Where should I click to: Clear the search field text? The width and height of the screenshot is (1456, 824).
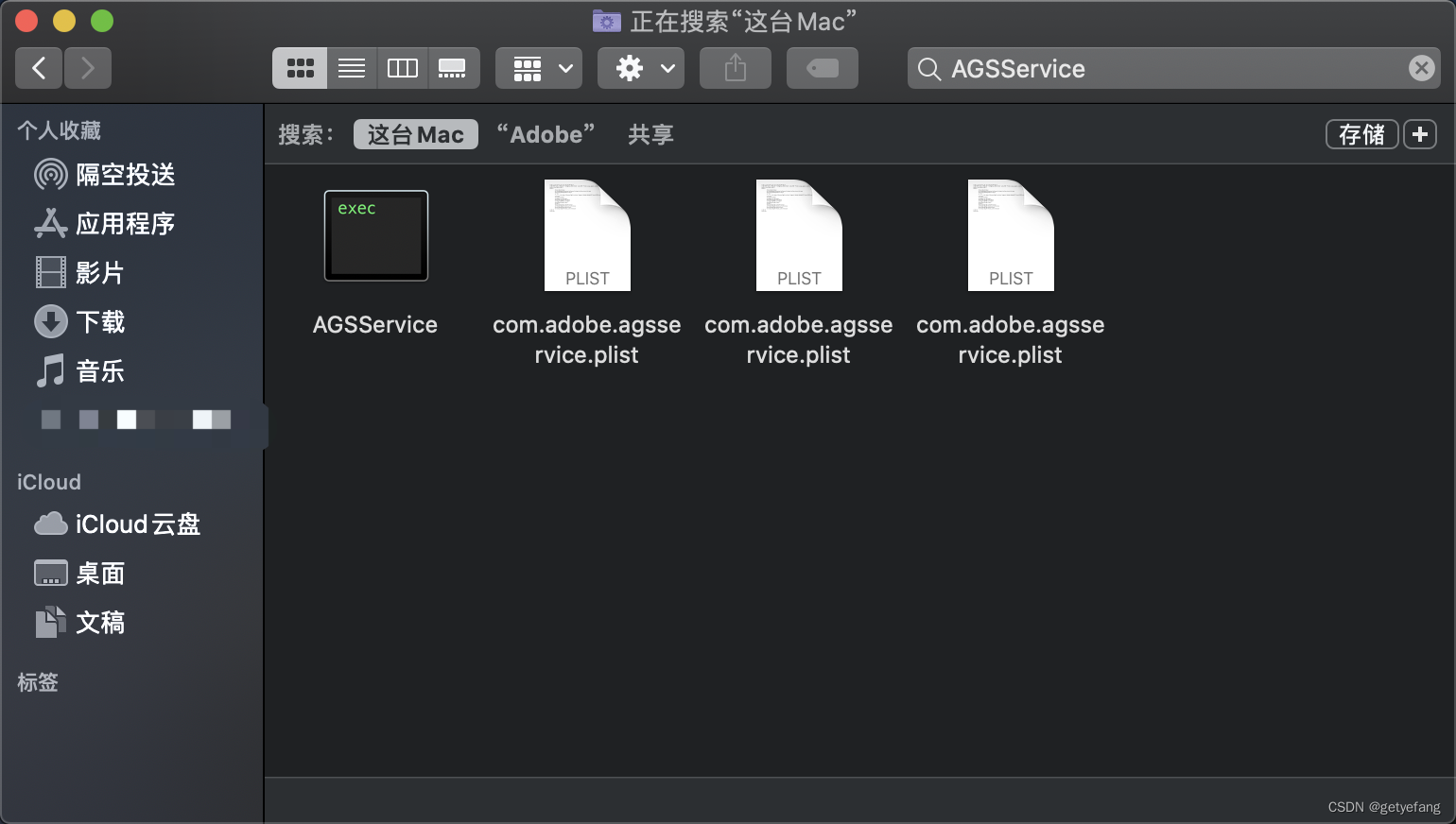(1421, 68)
